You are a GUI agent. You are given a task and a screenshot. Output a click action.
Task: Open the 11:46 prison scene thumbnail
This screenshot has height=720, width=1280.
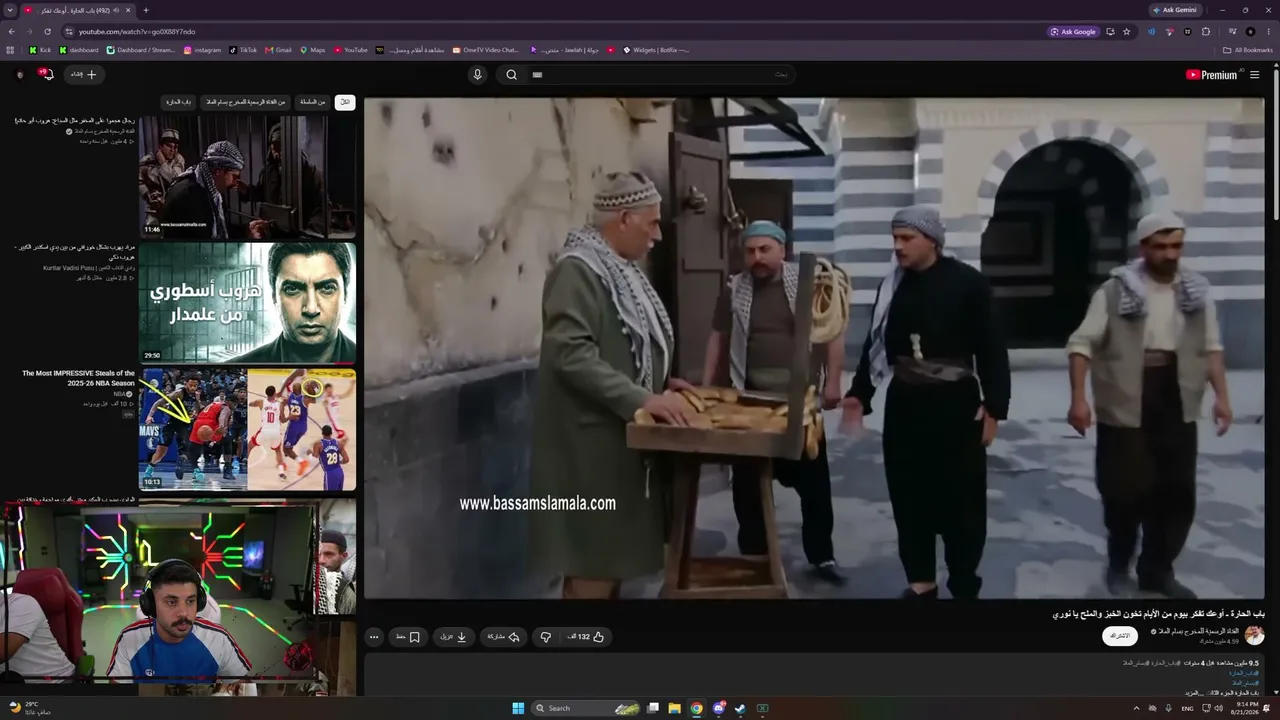(x=247, y=176)
